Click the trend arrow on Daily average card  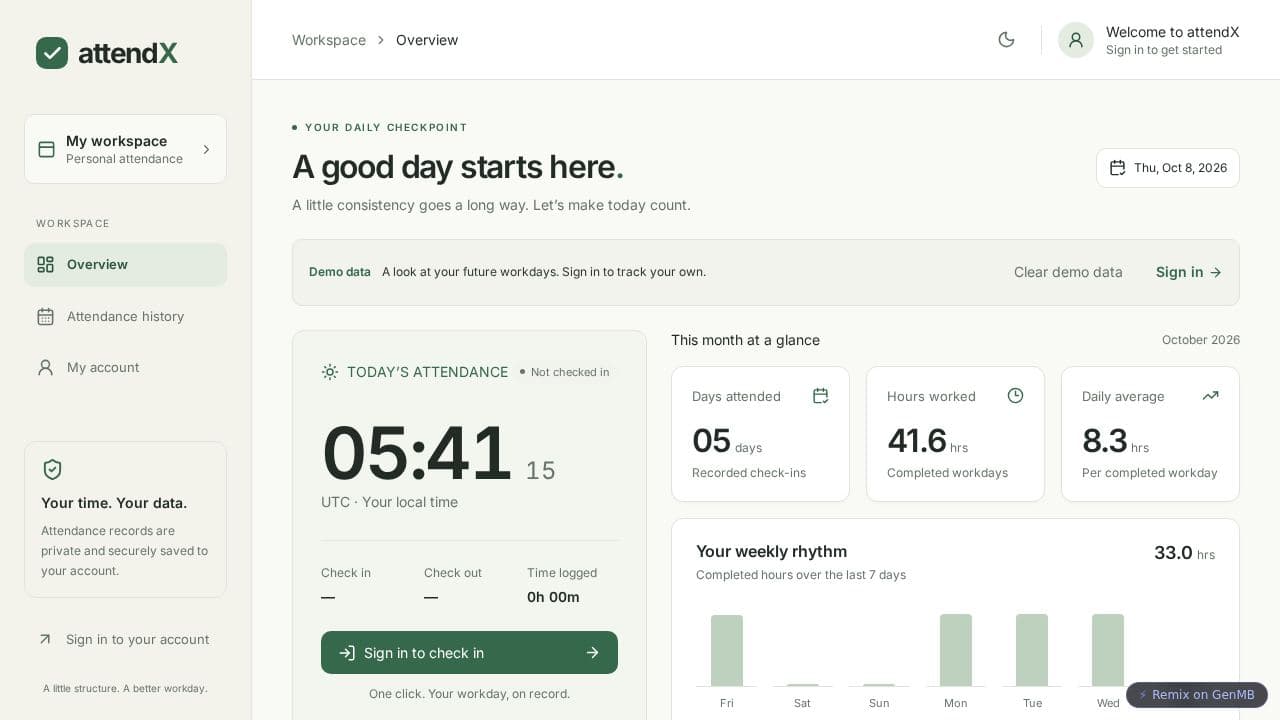pyautogui.click(x=1210, y=396)
